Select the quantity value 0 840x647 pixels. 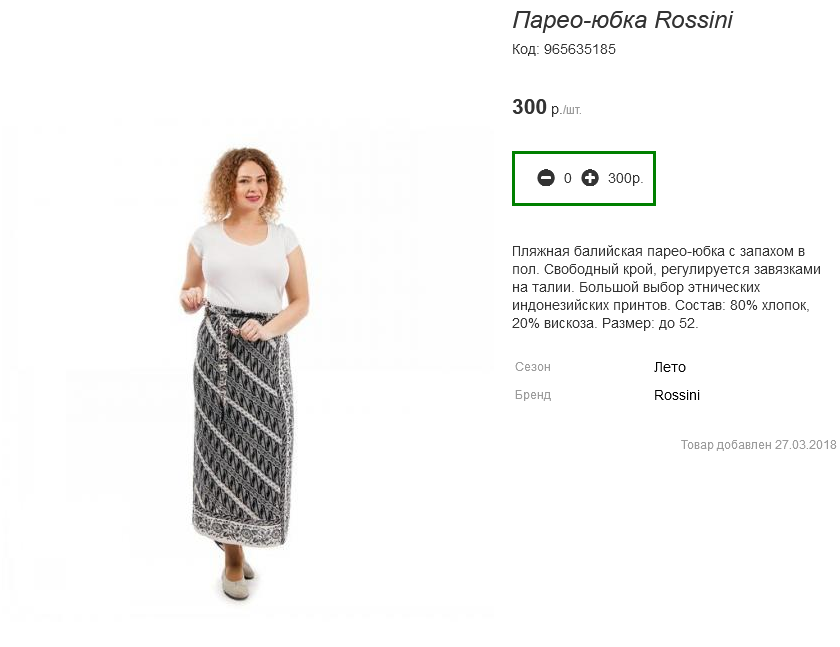(568, 178)
